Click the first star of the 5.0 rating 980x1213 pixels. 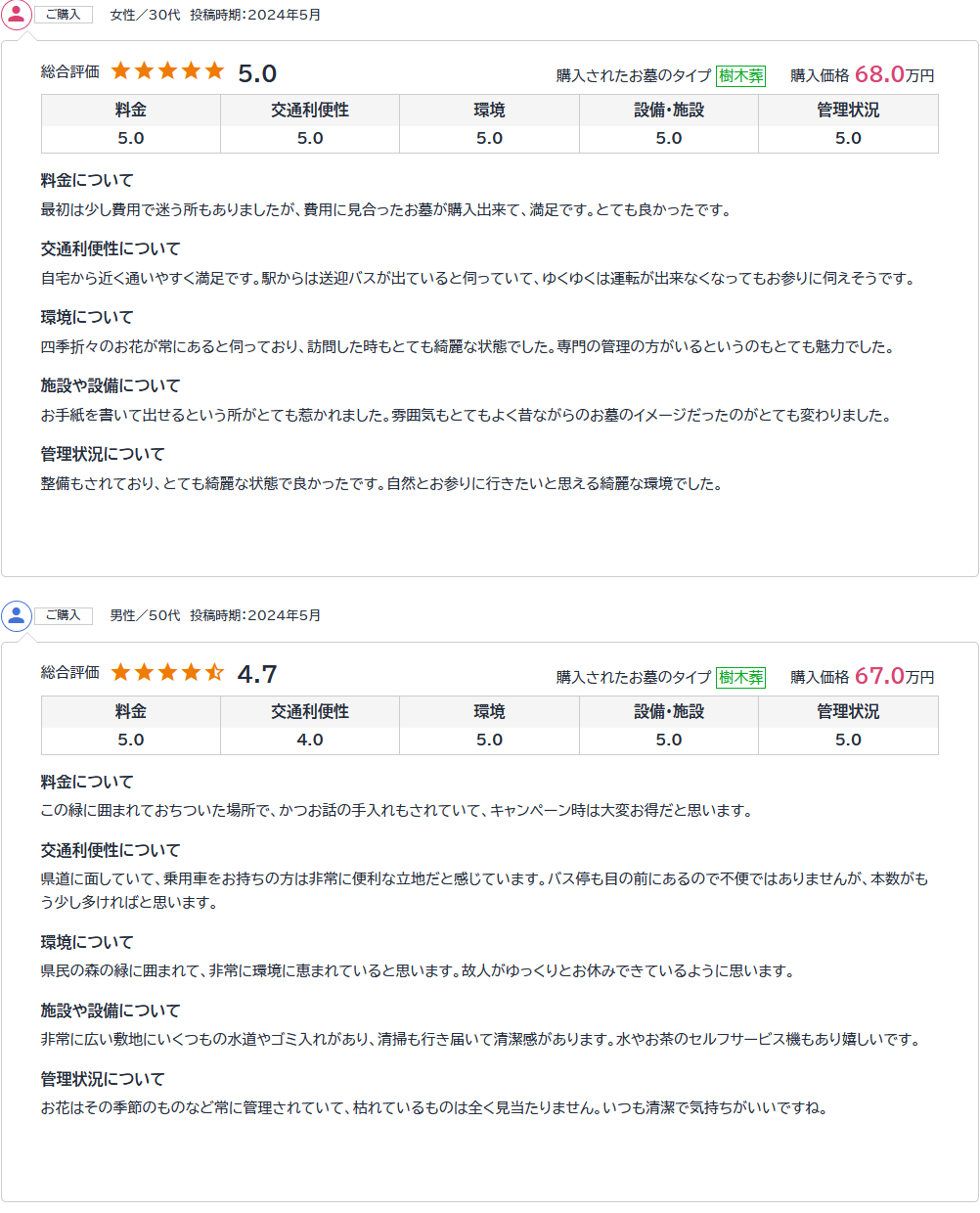(121, 71)
